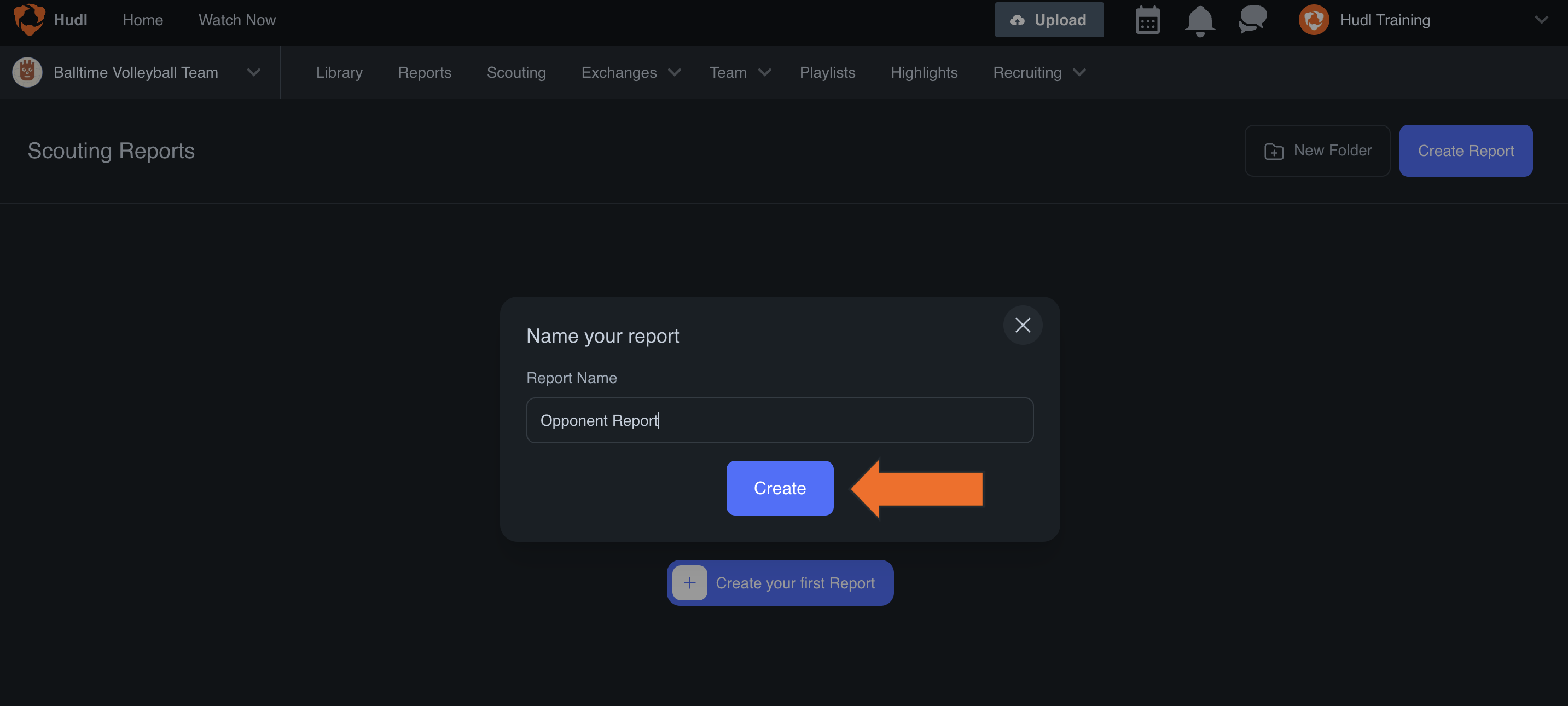The height and width of the screenshot is (706, 1568).
Task: Click the Scouting Reports heading
Action: tap(112, 151)
